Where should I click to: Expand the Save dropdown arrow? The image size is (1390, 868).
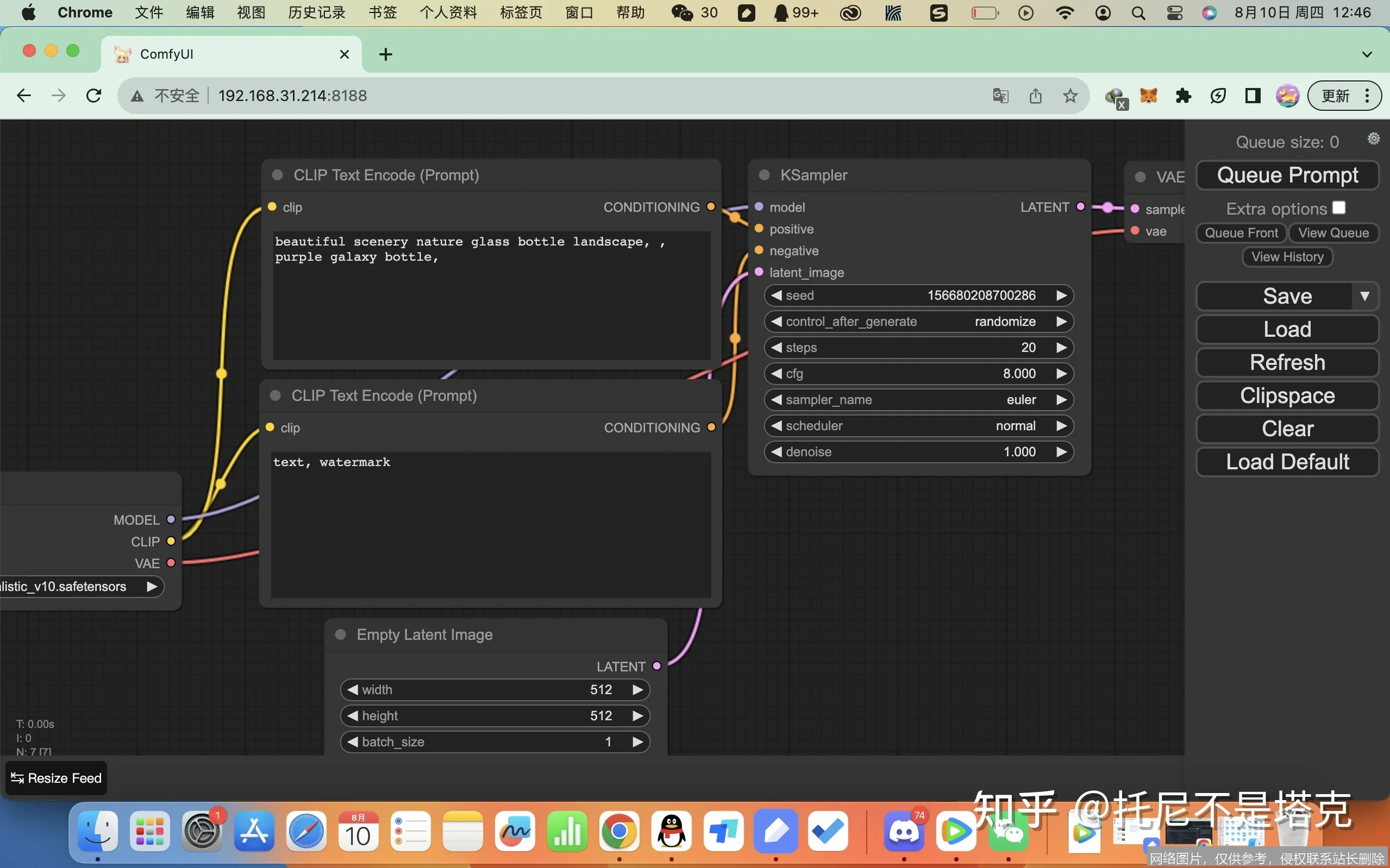click(x=1365, y=296)
